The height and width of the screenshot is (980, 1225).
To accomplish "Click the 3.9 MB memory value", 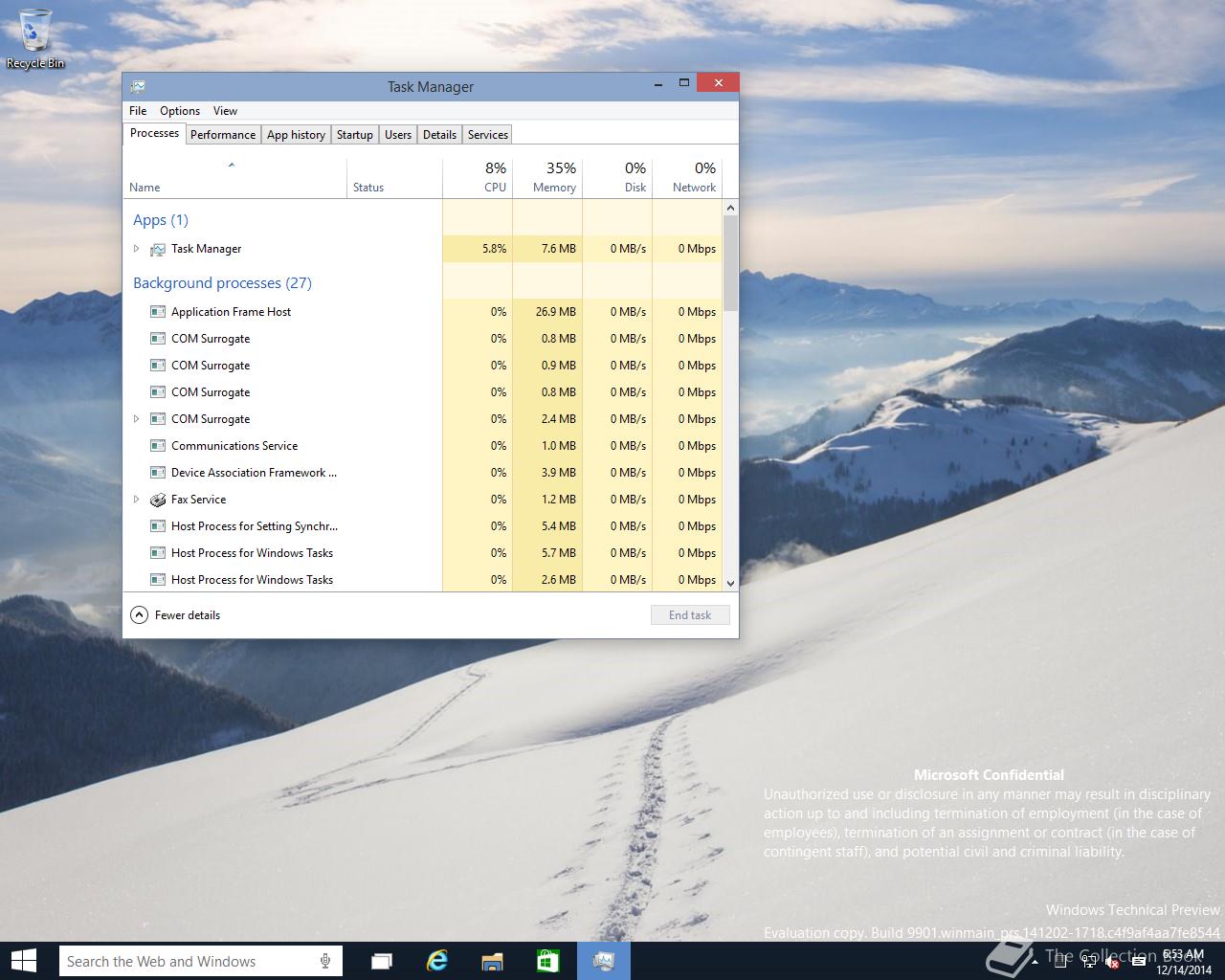I will pos(559,473).
